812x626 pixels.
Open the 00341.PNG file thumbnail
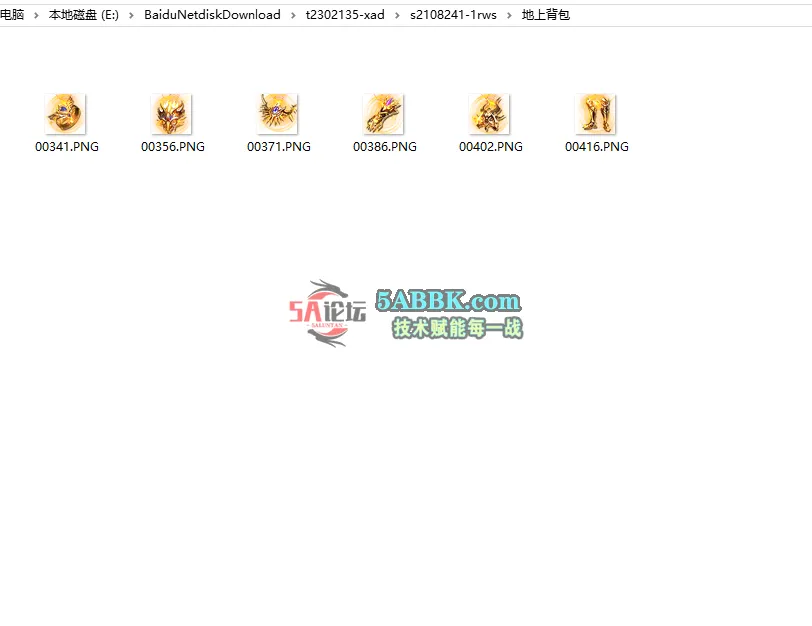[66, 113]
